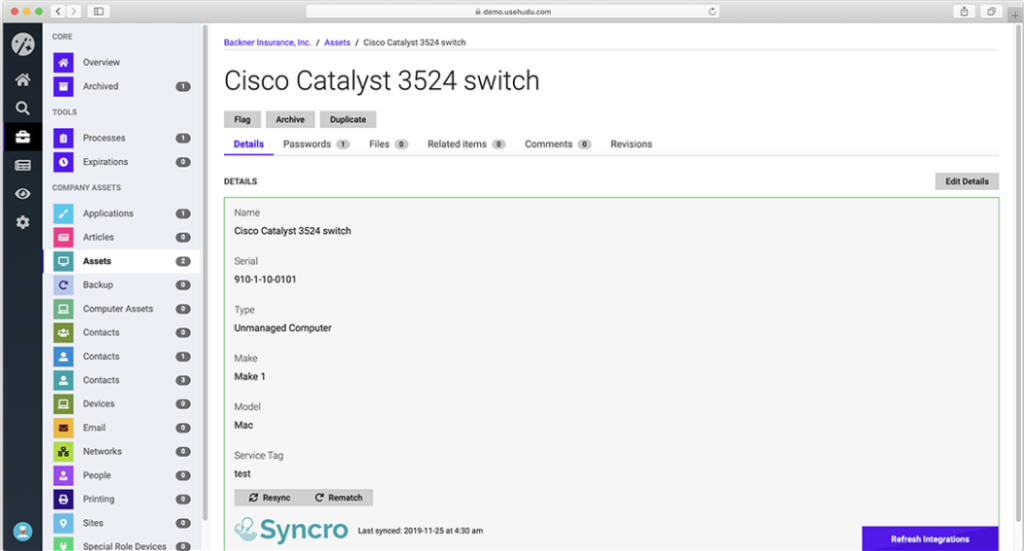The height and width of the screenshot is (551, 1024).
Task: Flag this asset with the Flag button
Action: [242, 119]
